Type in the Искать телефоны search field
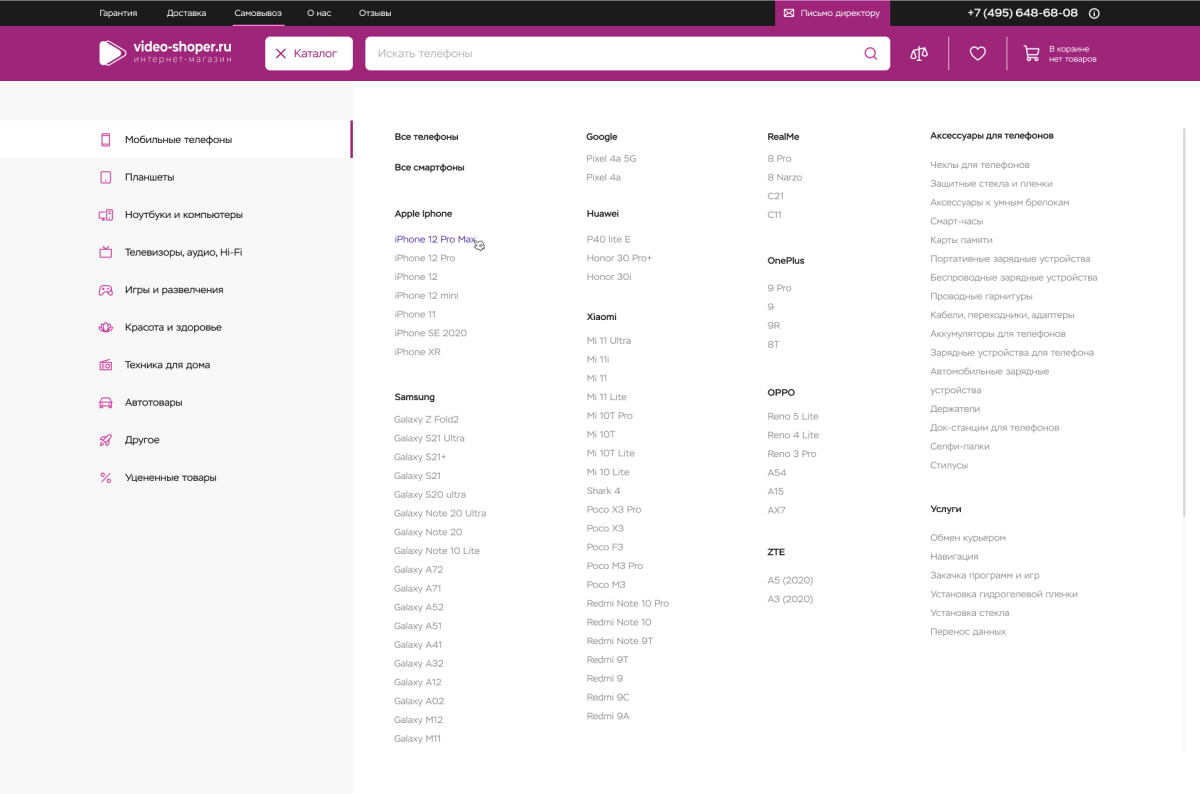 610,54
